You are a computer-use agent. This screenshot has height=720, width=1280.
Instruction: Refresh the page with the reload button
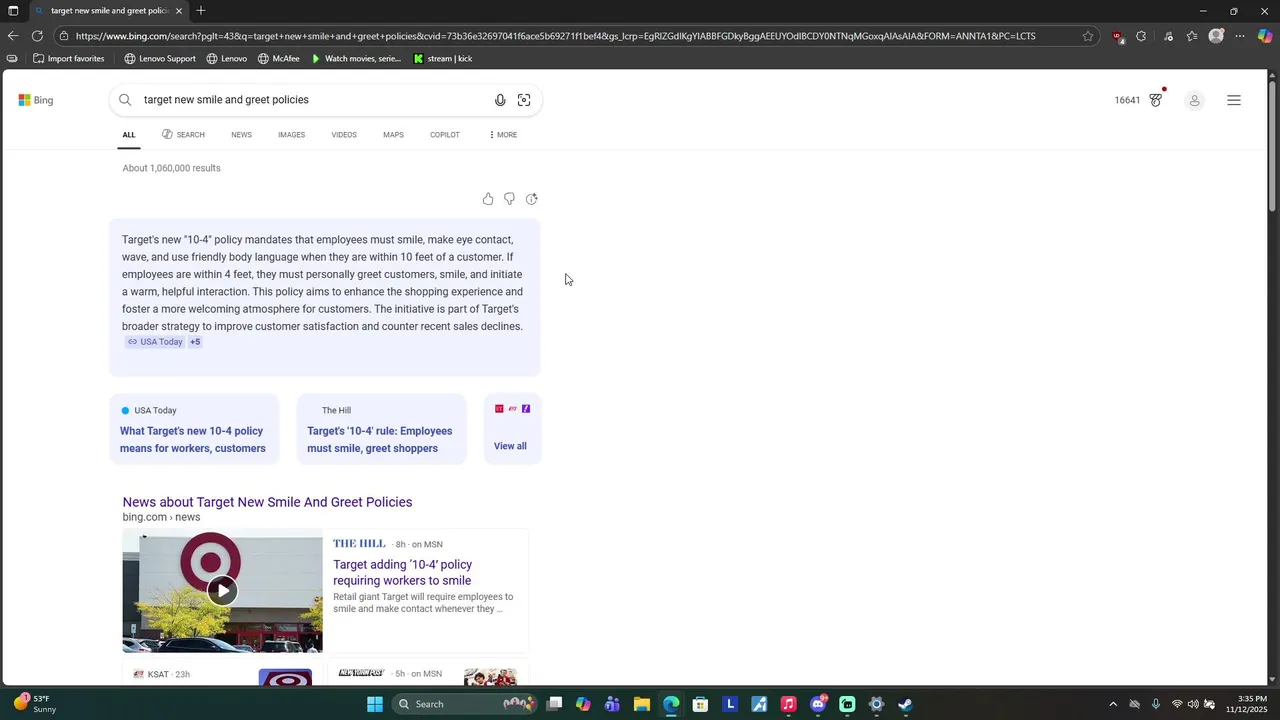(x=37, y=36)
